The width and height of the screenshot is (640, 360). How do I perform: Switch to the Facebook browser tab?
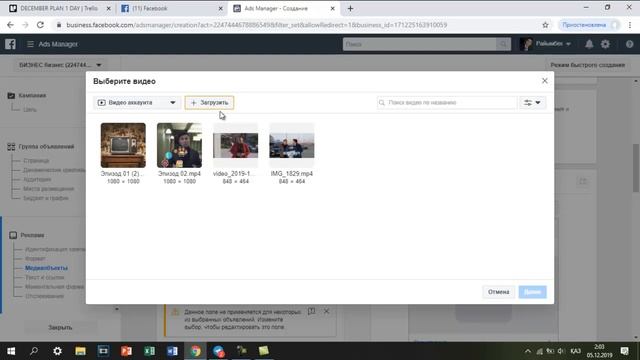tap(171, 8)
